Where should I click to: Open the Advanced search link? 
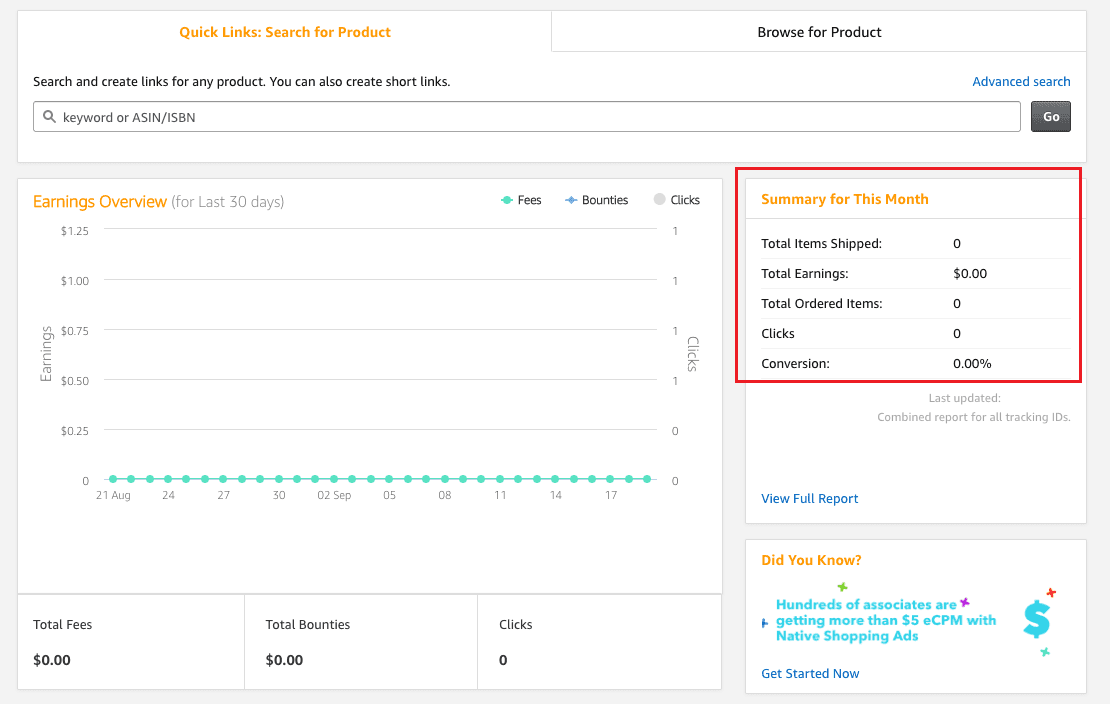click(x=1021, y=82)
